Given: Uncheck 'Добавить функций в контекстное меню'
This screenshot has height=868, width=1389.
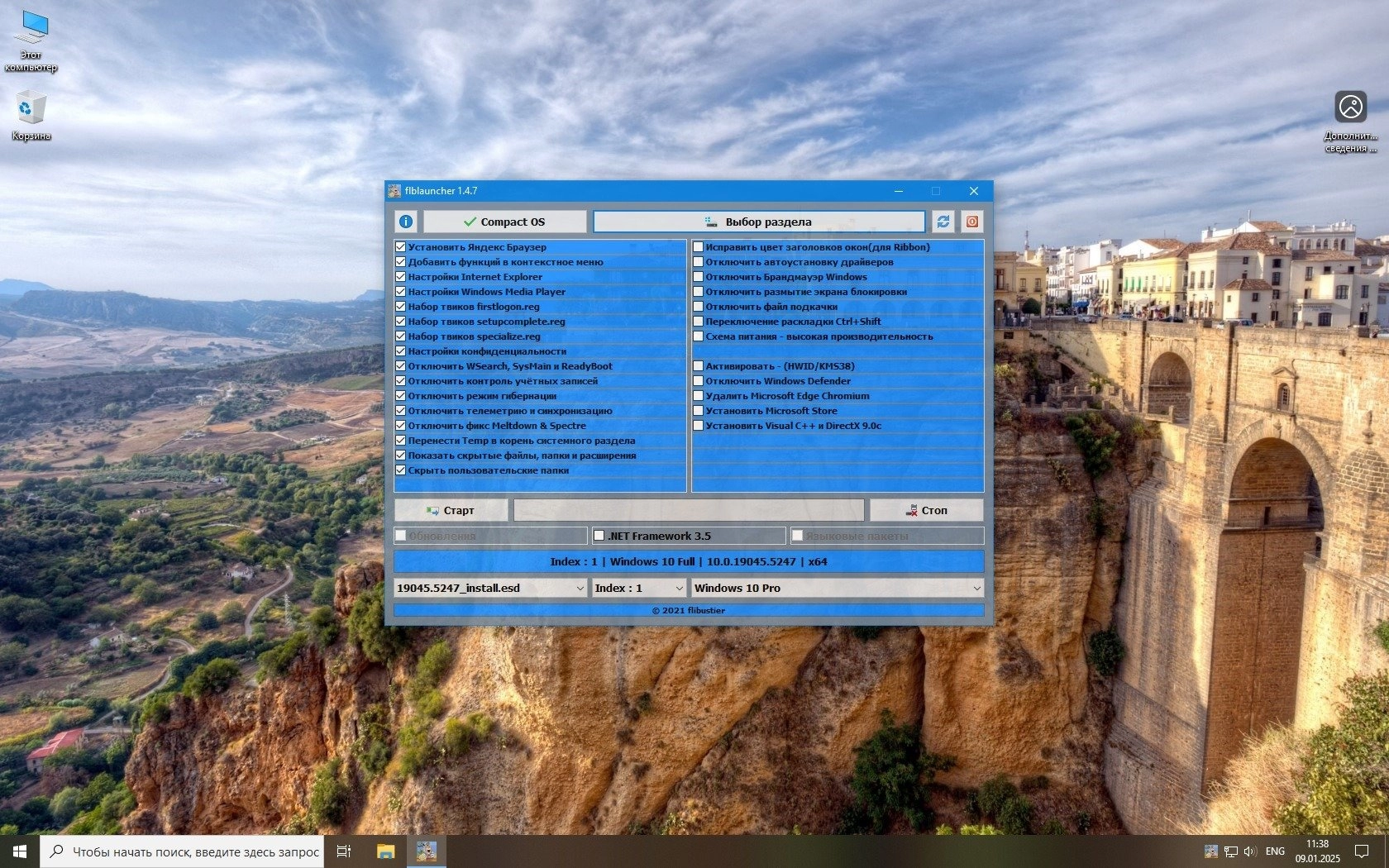Looking at the screenshot, I should tap(401, 262).
